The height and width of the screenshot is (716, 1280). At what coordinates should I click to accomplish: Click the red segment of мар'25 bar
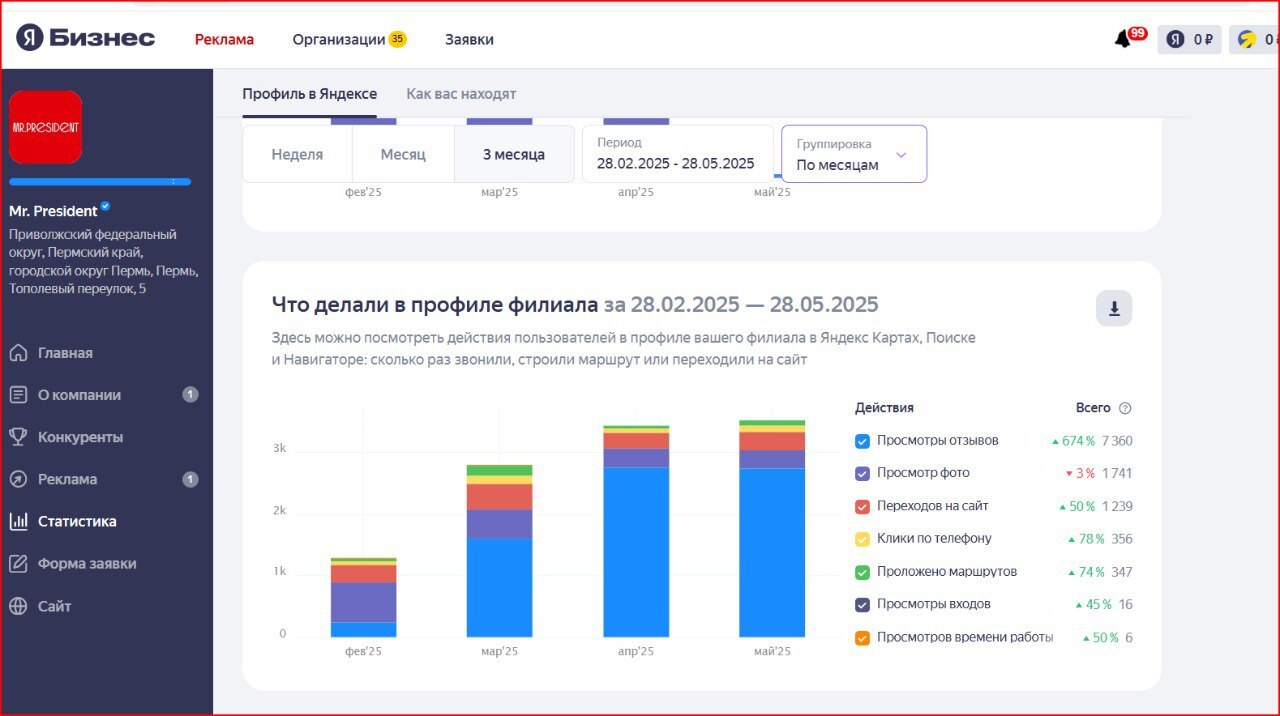click(499, 497)
